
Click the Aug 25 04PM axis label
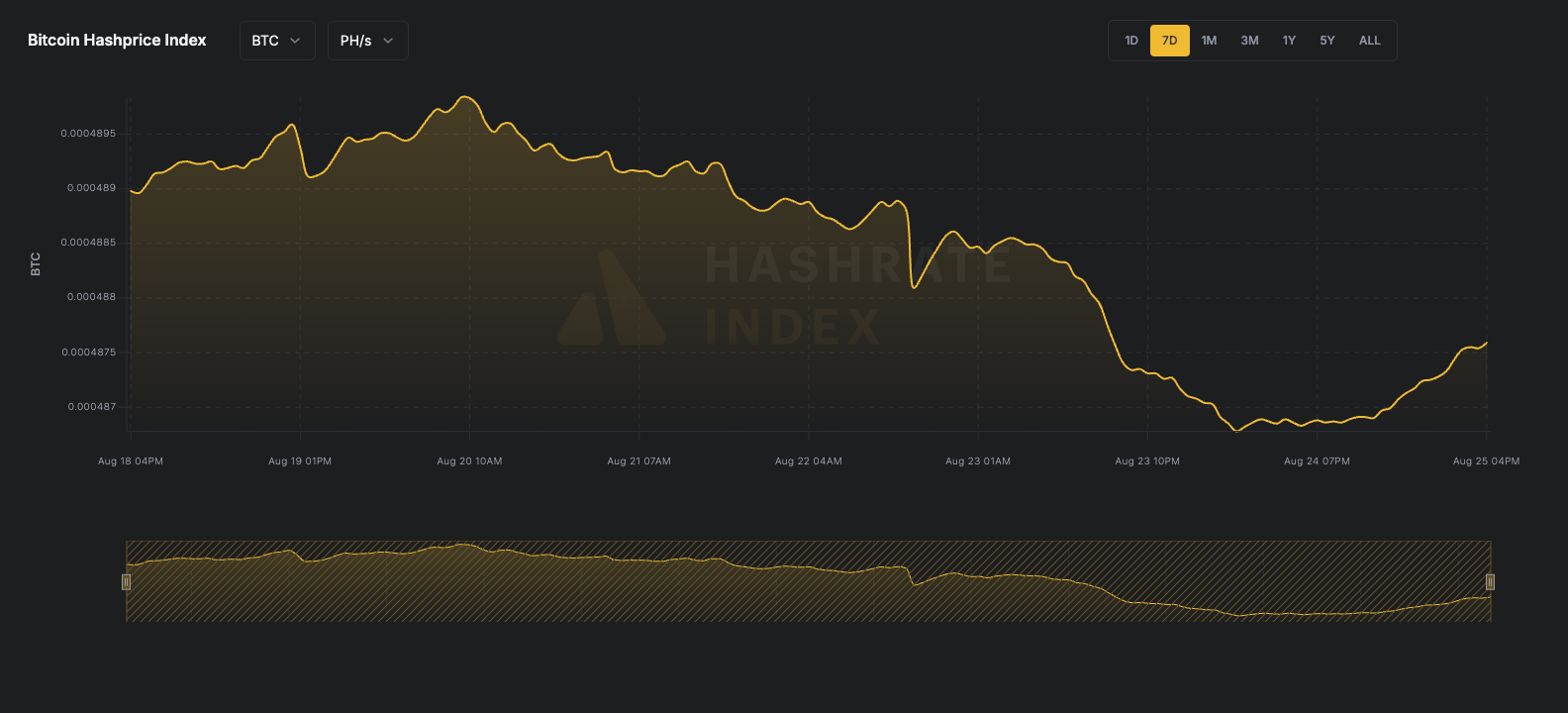pyautogui.click(x=1486, y=461)
